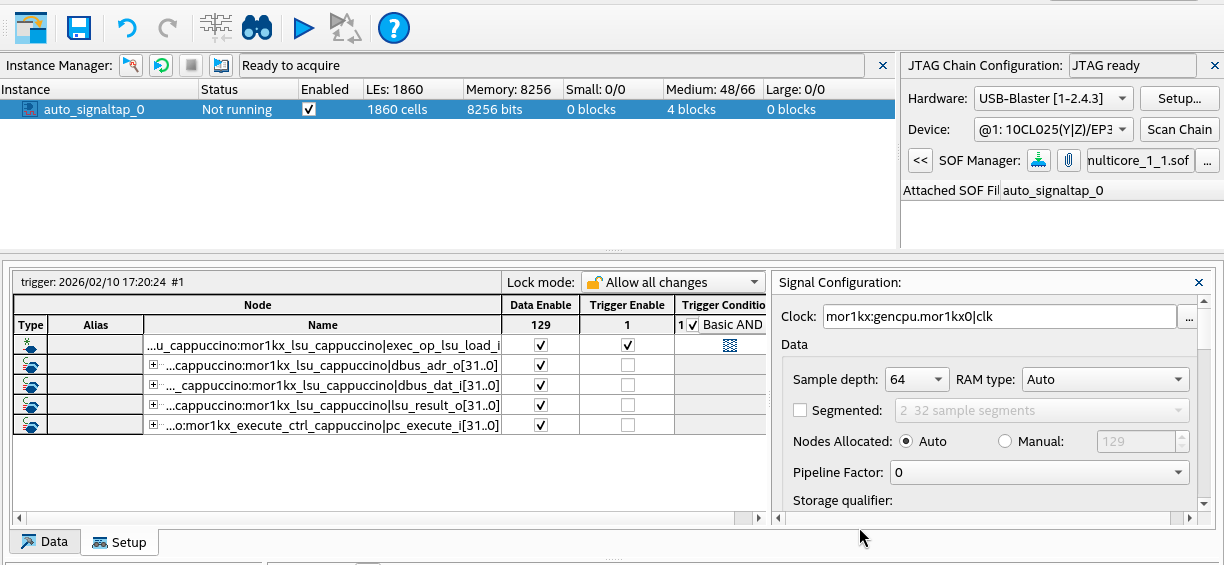Select the Setup tab
This screenshot has height=565, width=1224.
pos(119,543)
